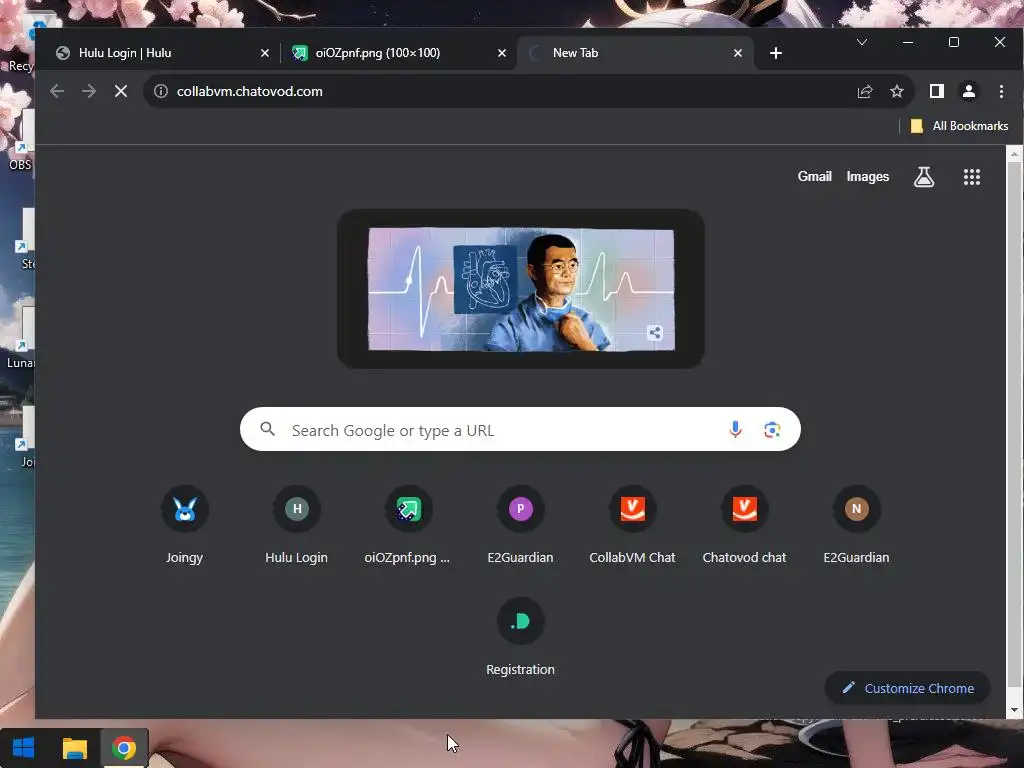Click the forward navigation arrow
This screenshot has width=1024, height=768.
coord(89,91)
